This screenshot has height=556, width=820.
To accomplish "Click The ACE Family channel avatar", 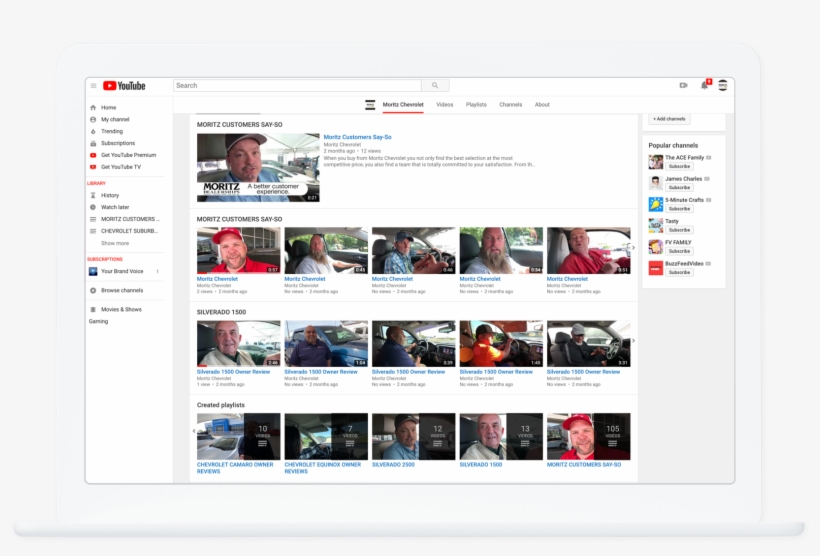I will 656,162.
